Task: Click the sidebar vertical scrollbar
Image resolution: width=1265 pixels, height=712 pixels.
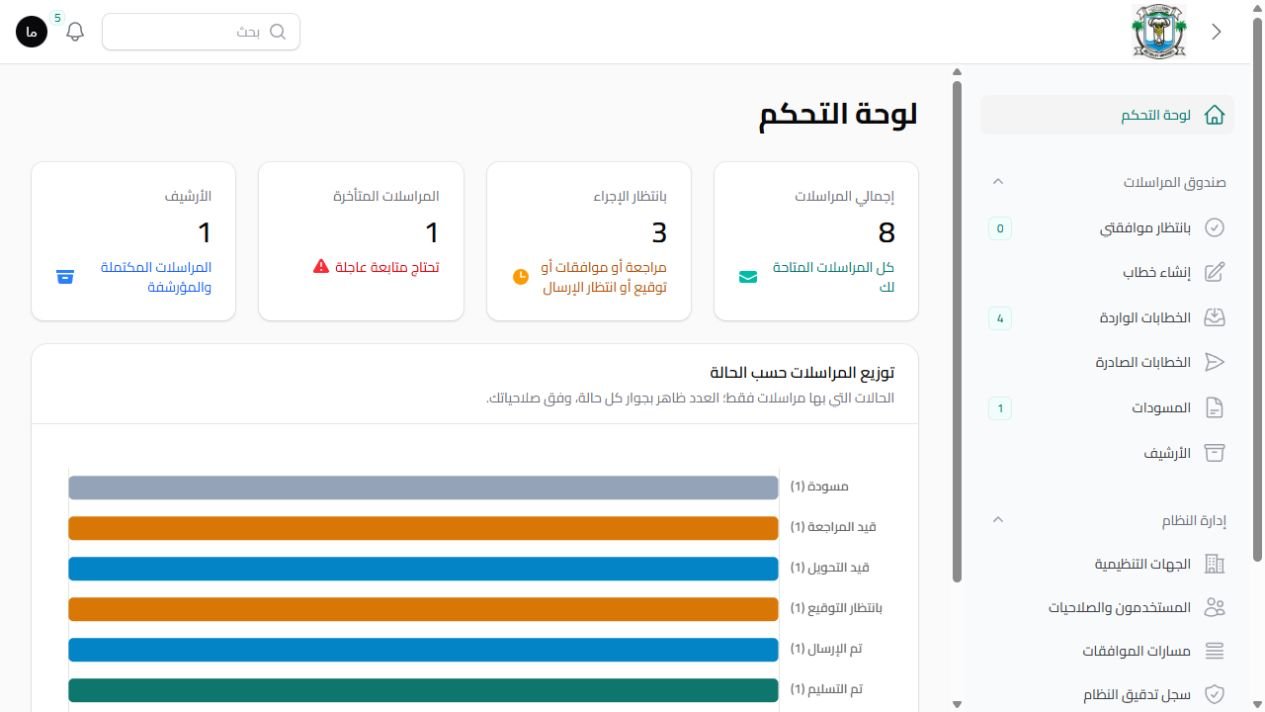Action: point(1257,290)
